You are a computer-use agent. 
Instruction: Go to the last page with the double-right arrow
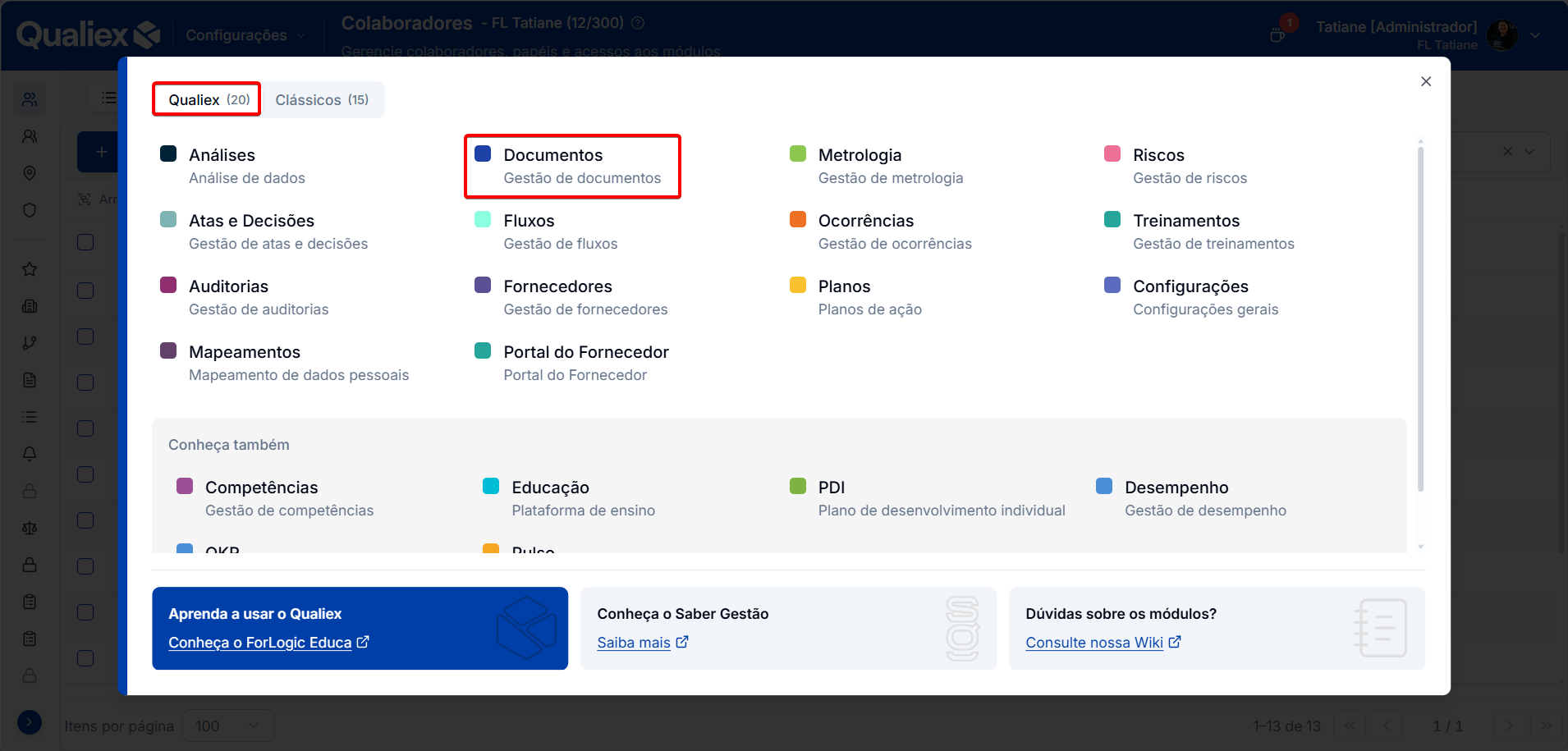pos(1547,726)
